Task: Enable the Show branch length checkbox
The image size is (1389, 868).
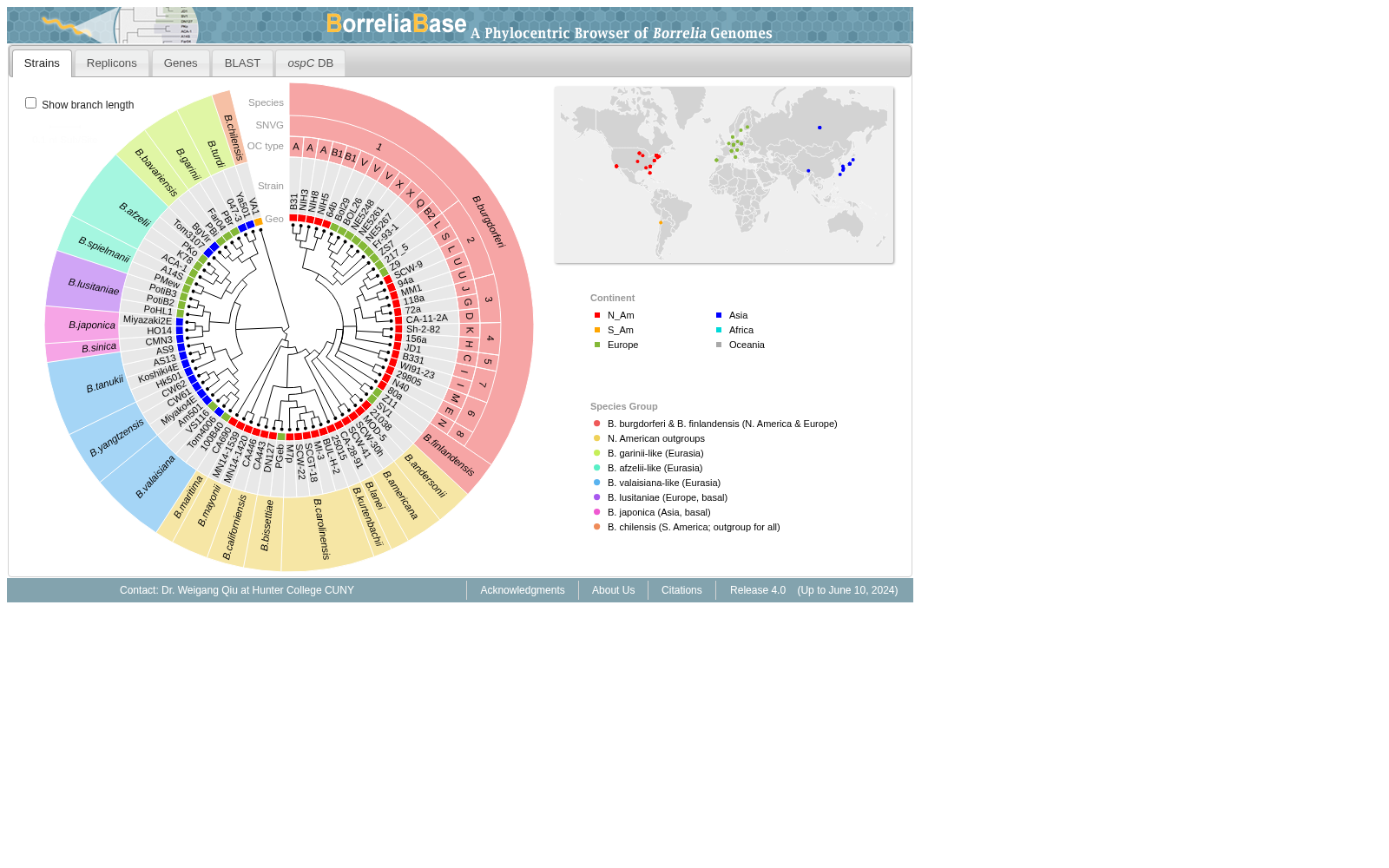Action: click(31, 103)
